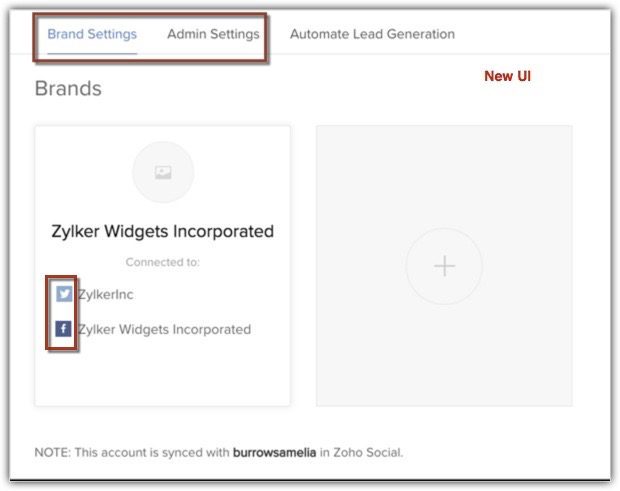Click the Brands heading
The width and height of the screenshot is (620, 491).
click(68, 88)
